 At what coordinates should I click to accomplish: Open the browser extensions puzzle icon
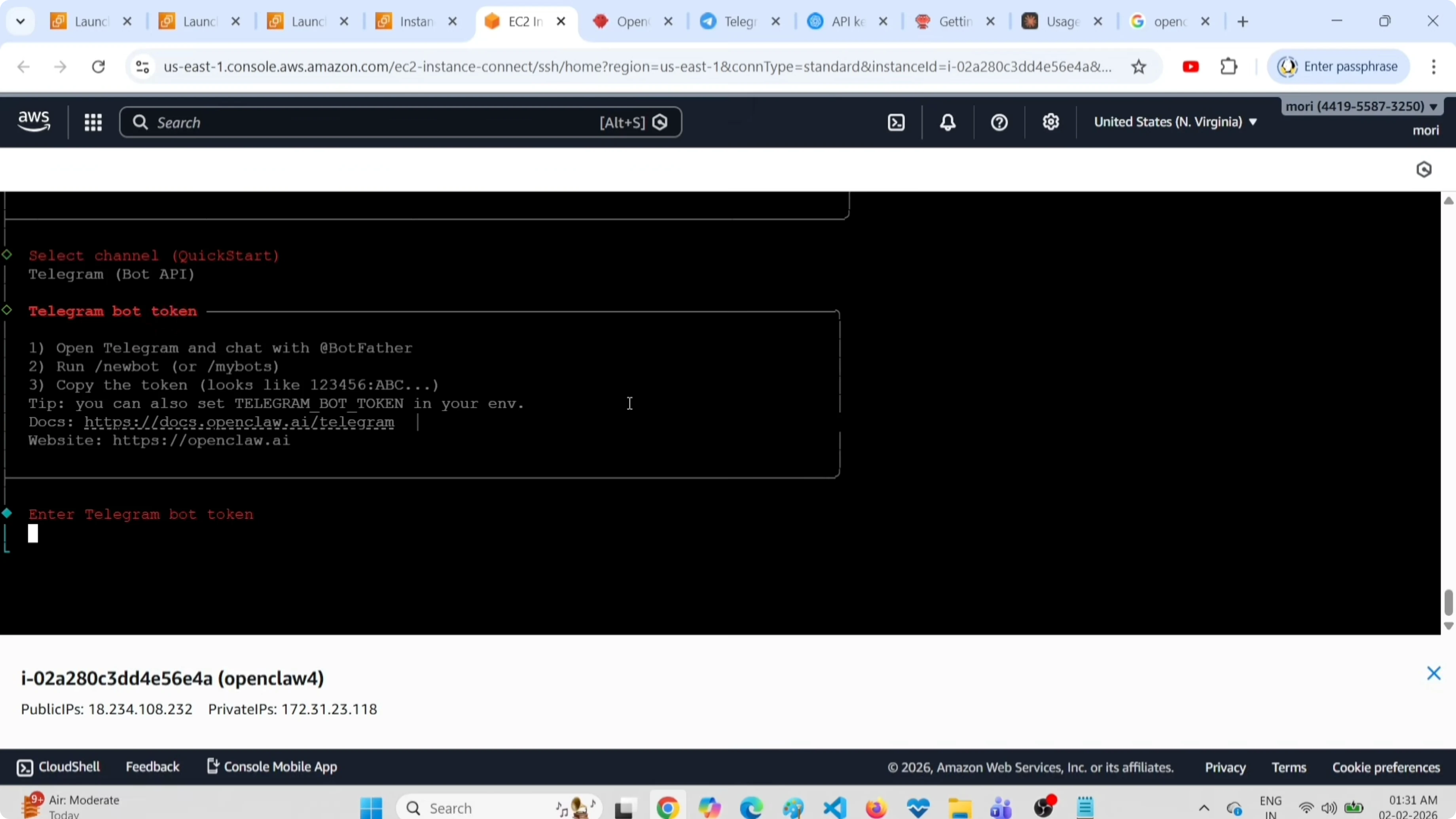(1229, 66)
